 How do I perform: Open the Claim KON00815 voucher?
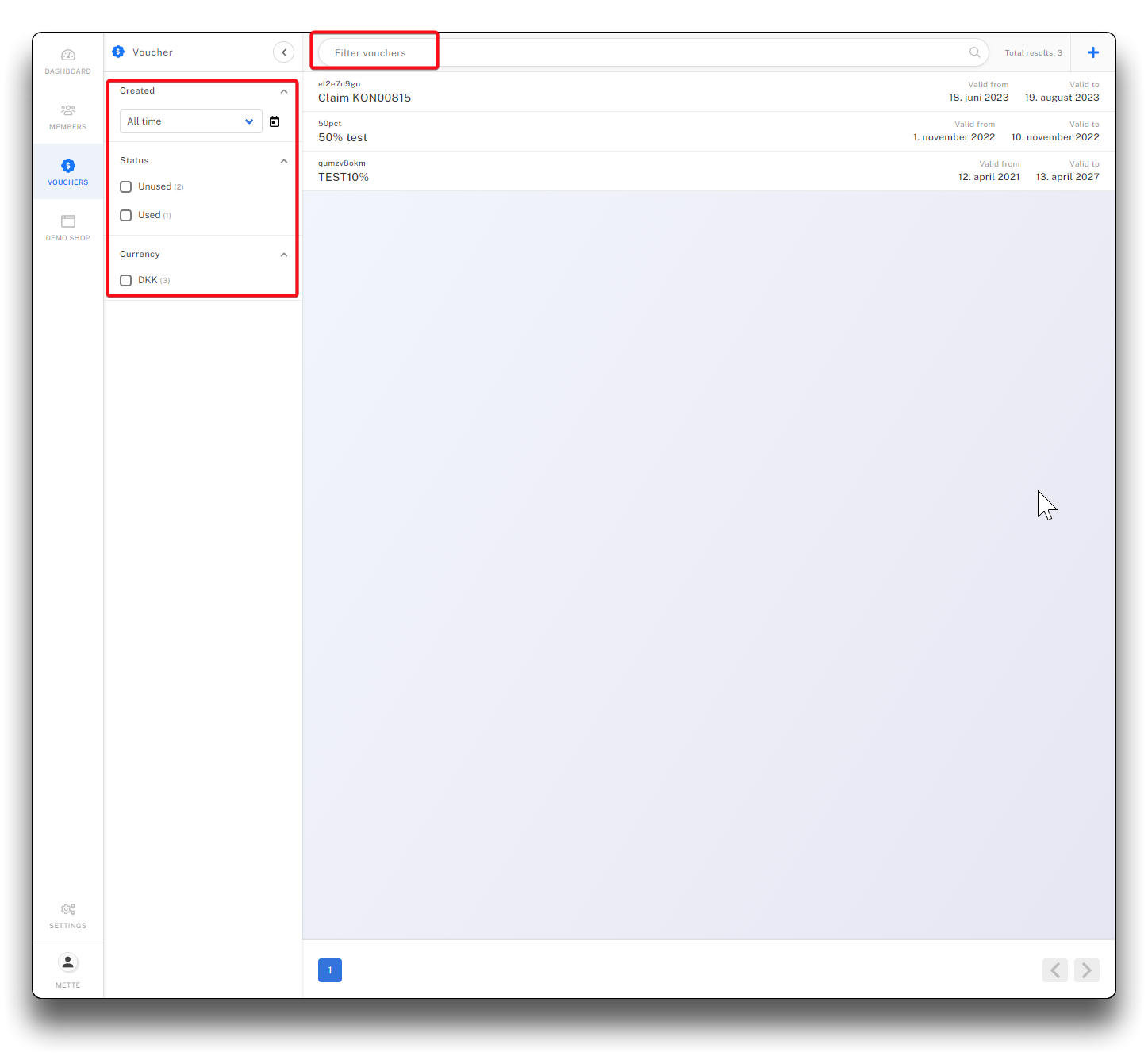365,98
